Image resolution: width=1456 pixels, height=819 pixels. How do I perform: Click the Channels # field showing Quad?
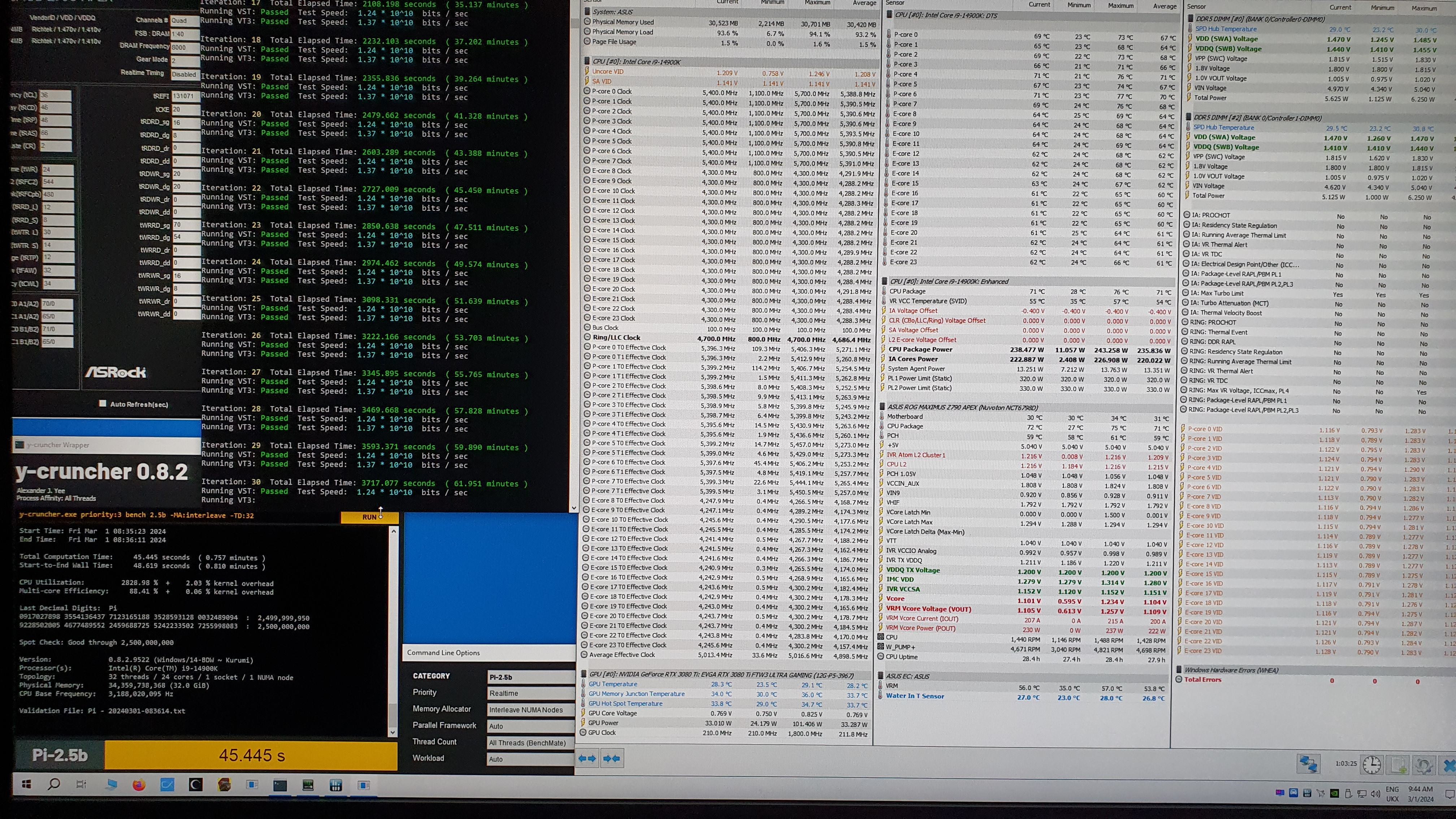(x=185, y=21)
